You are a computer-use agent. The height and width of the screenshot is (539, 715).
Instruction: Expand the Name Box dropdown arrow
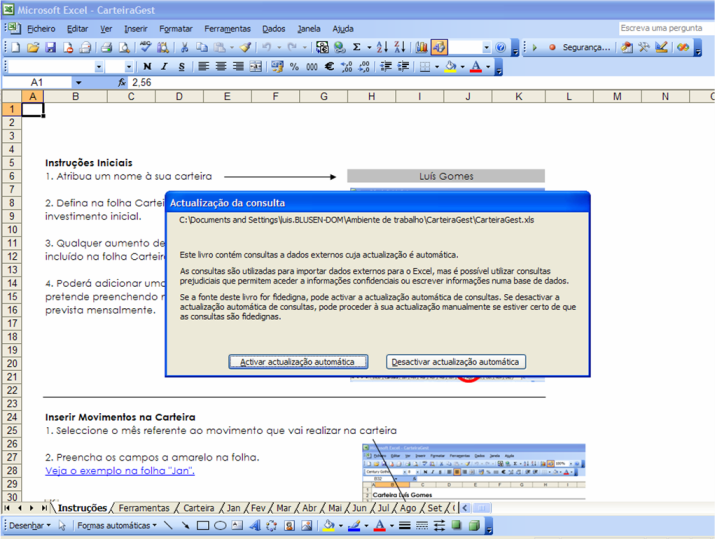coord(78,83)
